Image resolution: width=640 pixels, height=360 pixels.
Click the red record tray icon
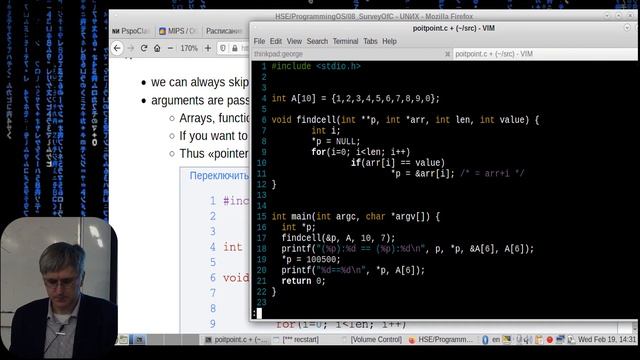click(x=549, y=340)
